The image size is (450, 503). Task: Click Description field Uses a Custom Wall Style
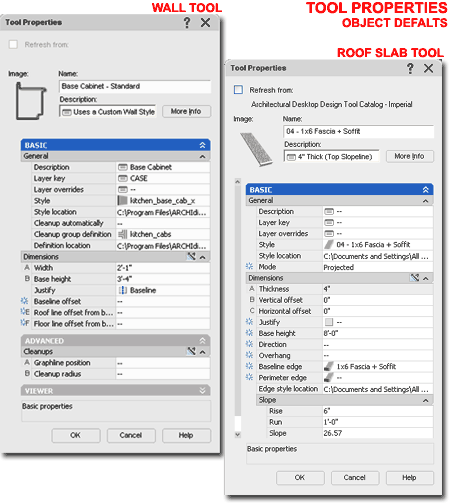[x=108, y=112]
